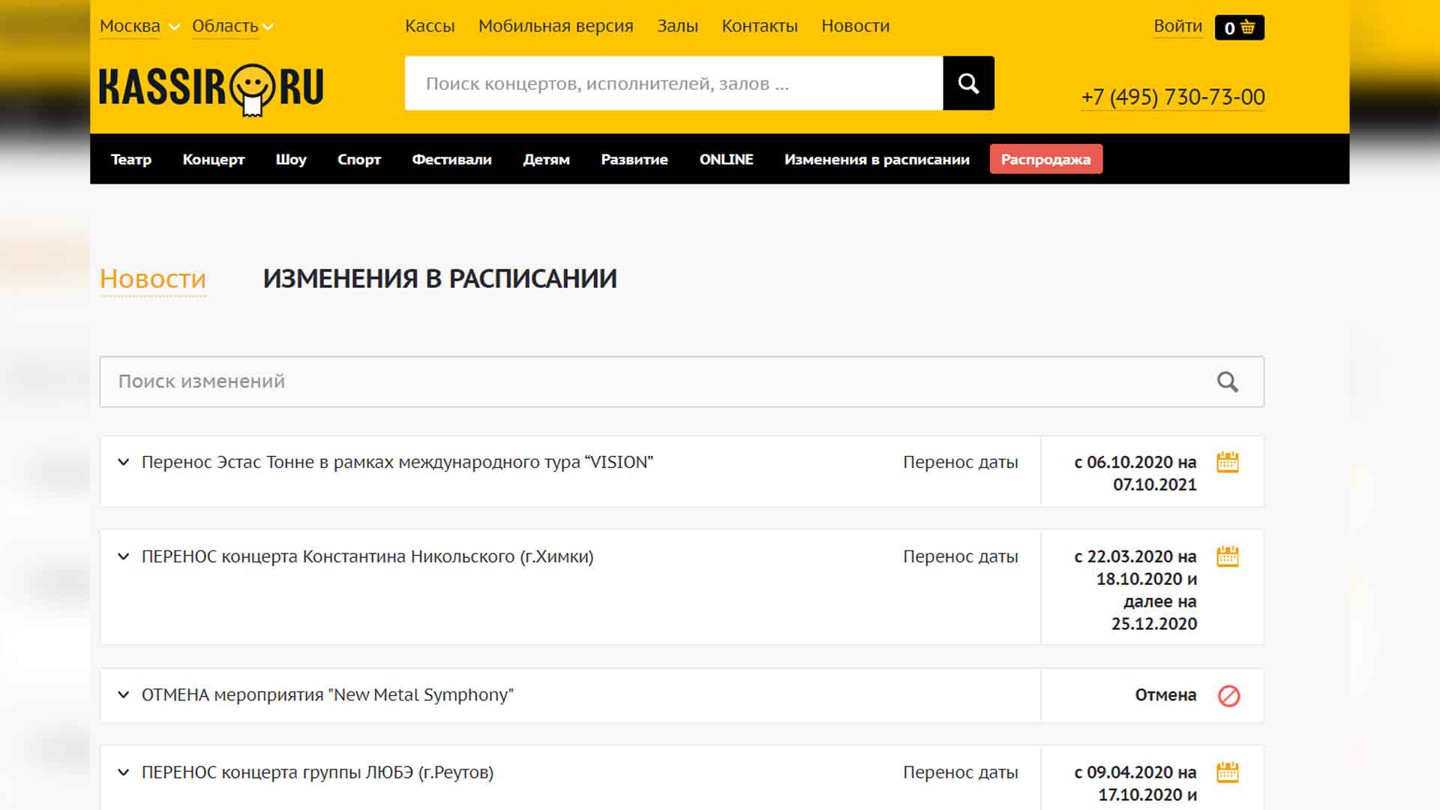
Task: Expand the Константина Никольского concert entry
Action: [x=123, y=556]
